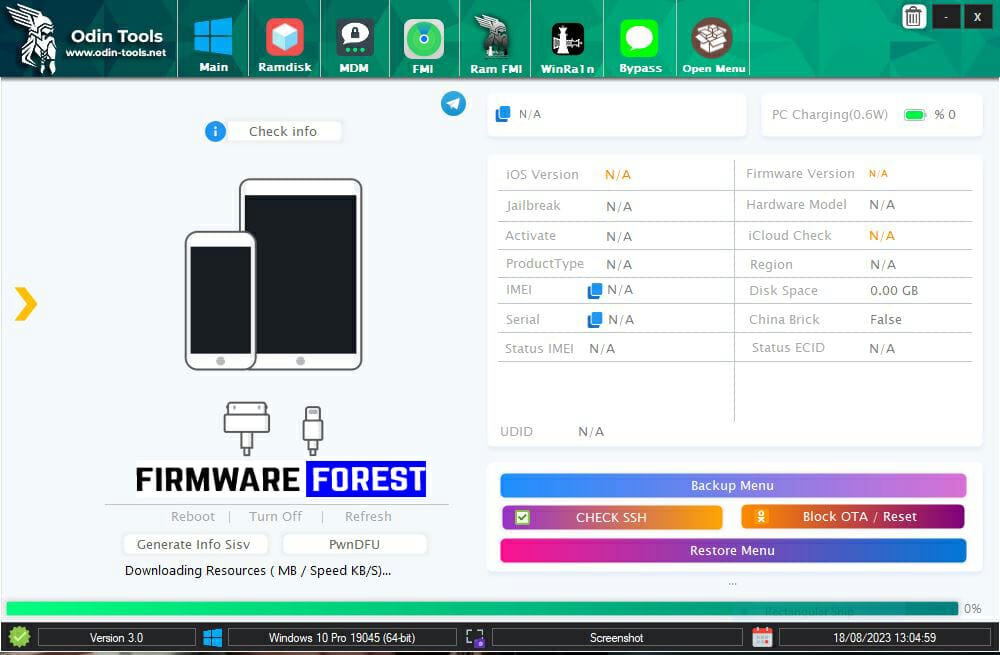Click the PwnDFU button
The height and width of the screenshot is (655, 1000).
352,544
